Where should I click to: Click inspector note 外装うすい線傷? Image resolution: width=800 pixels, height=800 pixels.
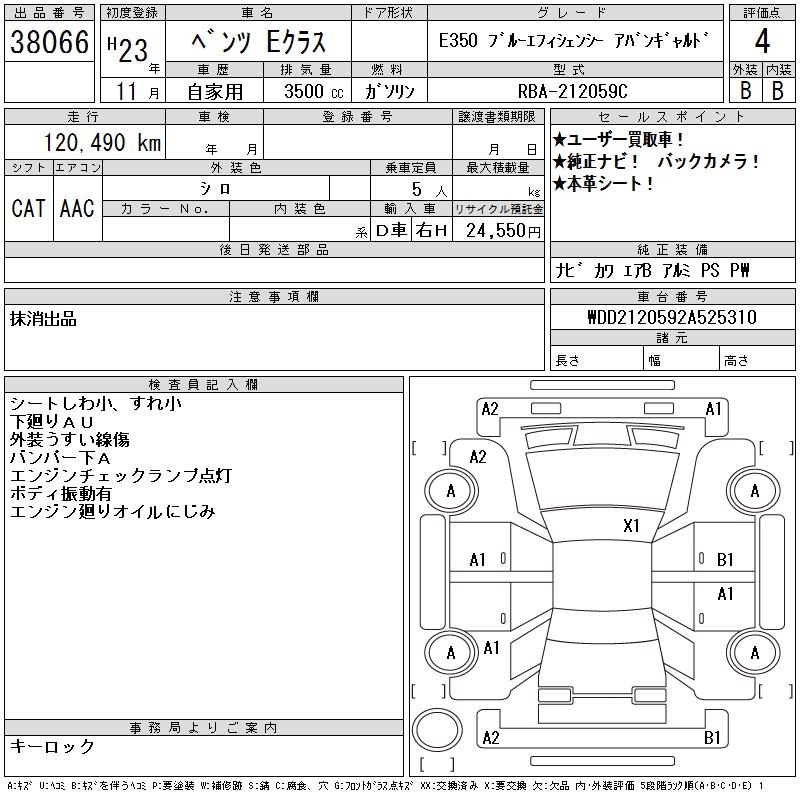69,439
